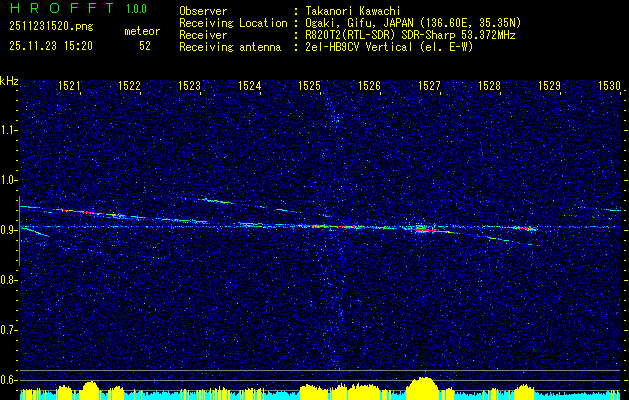Screen dimensions: 629x400
Task: Click the date stamp 25.11.23 15:20
Action: (x=51, y=46)
